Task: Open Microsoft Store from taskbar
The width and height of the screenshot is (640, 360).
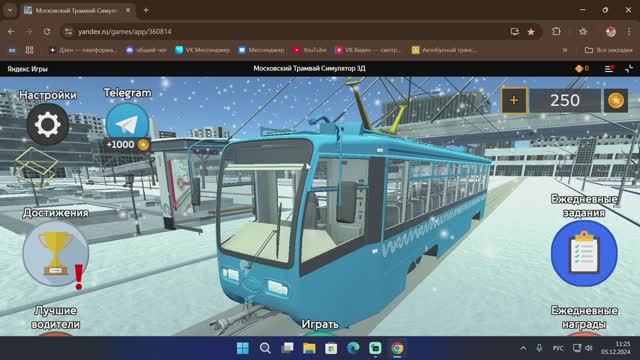Action: pos(331,348)
